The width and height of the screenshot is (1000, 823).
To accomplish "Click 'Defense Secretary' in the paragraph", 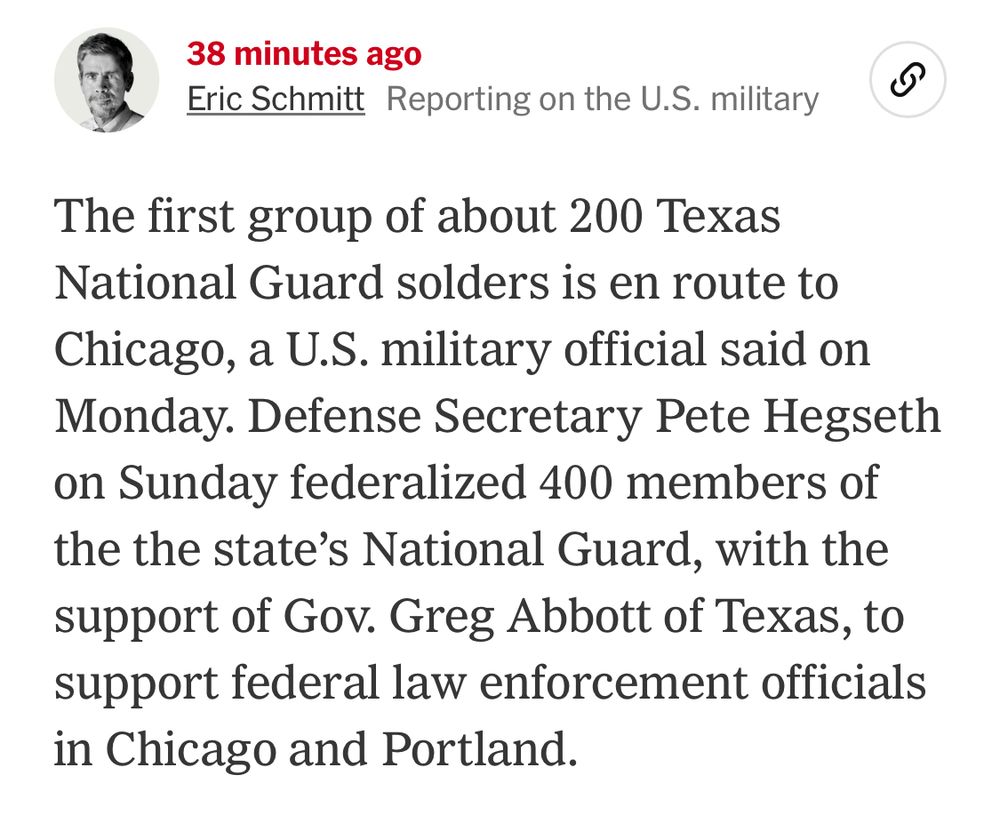I will tap(445, 417).
